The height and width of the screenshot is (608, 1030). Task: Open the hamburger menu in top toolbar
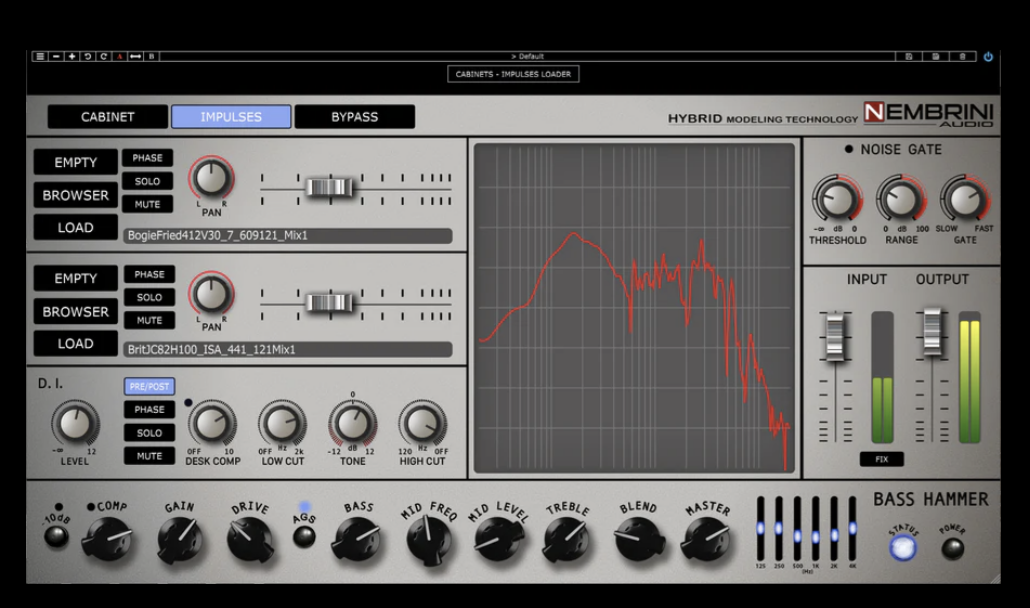[x=40, y=57]
